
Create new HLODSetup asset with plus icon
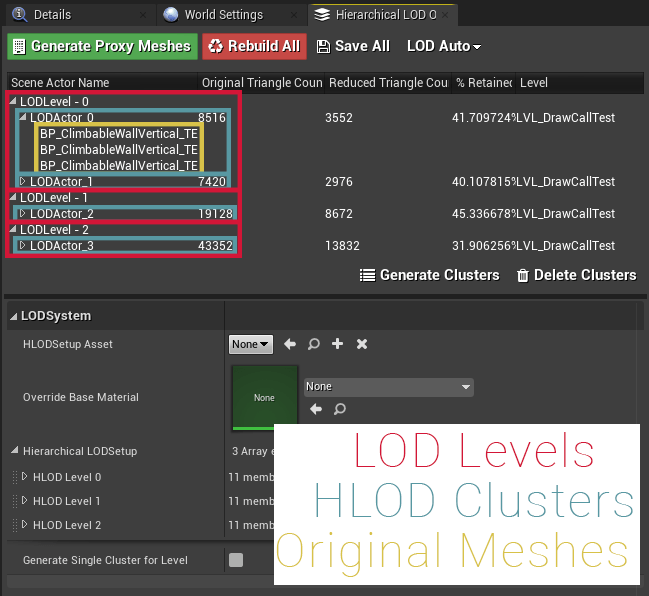click(x=338, y=344)
